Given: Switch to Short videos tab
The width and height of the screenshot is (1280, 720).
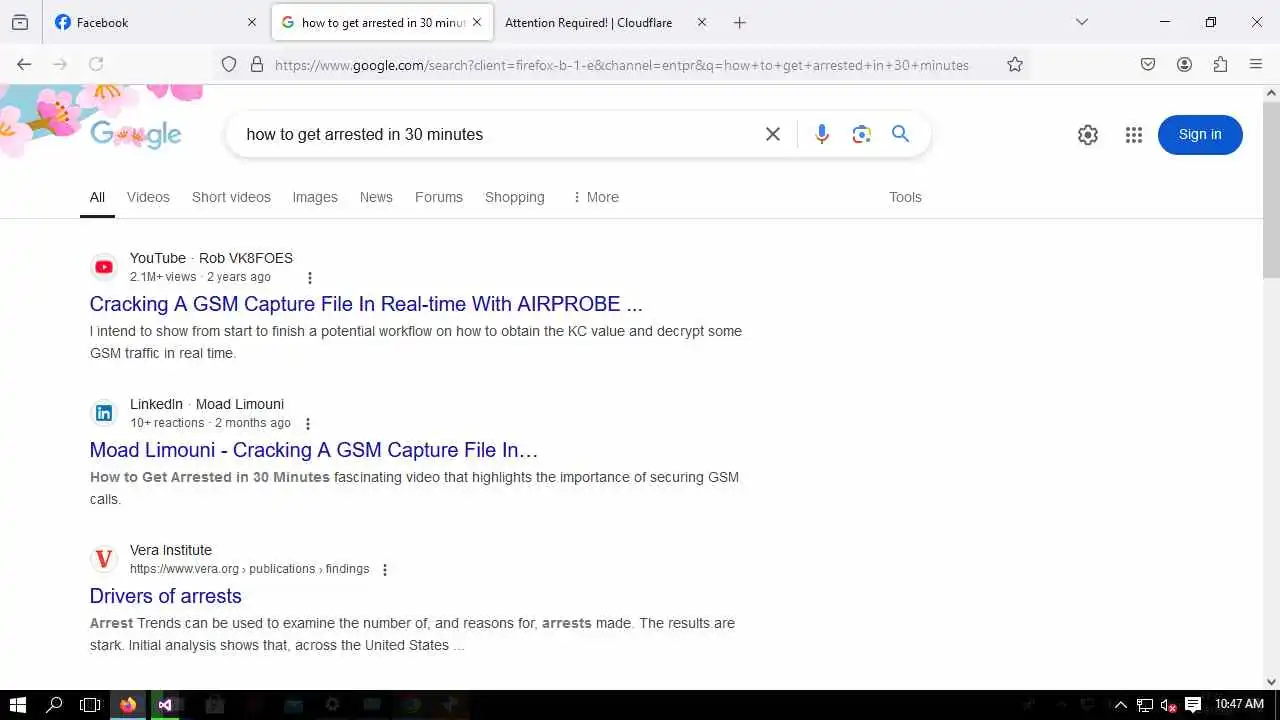Looking at the screenshot, I should tap(231, 197).
